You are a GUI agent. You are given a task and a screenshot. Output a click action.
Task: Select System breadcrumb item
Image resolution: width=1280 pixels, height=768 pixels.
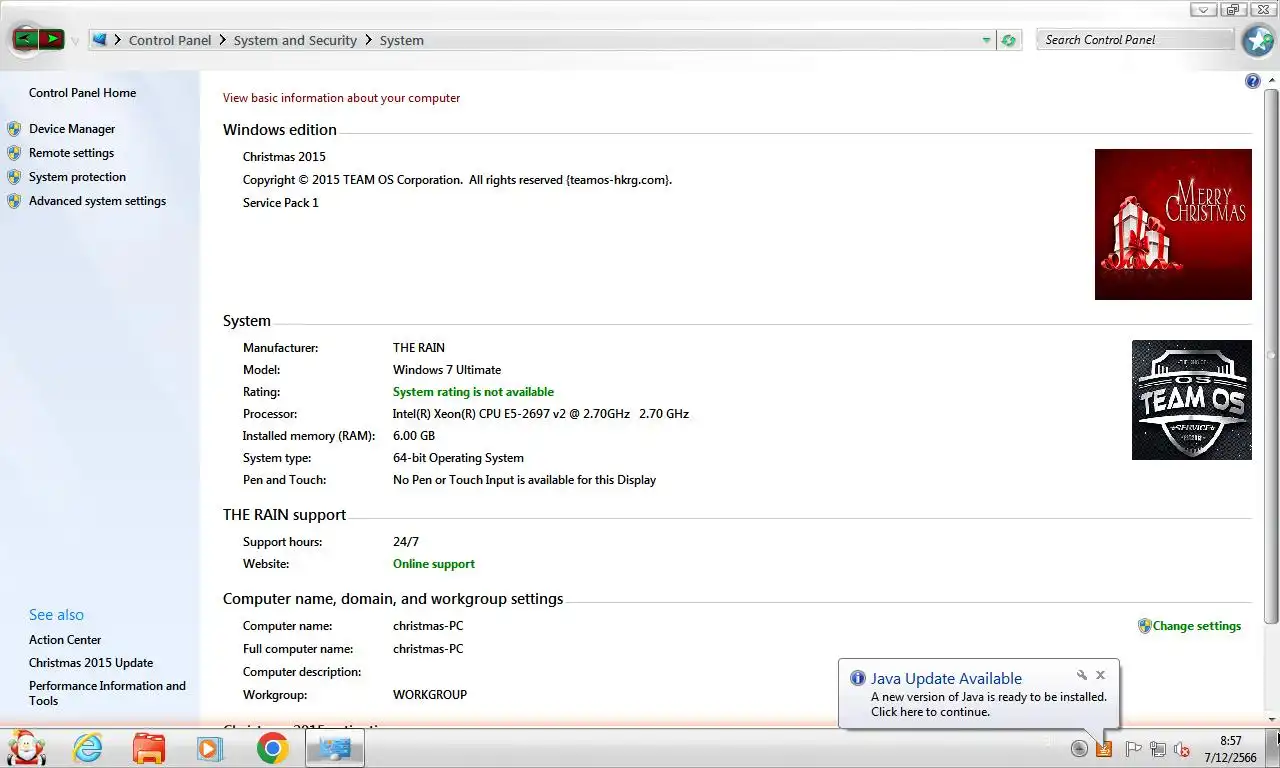[x=402, y=40]
